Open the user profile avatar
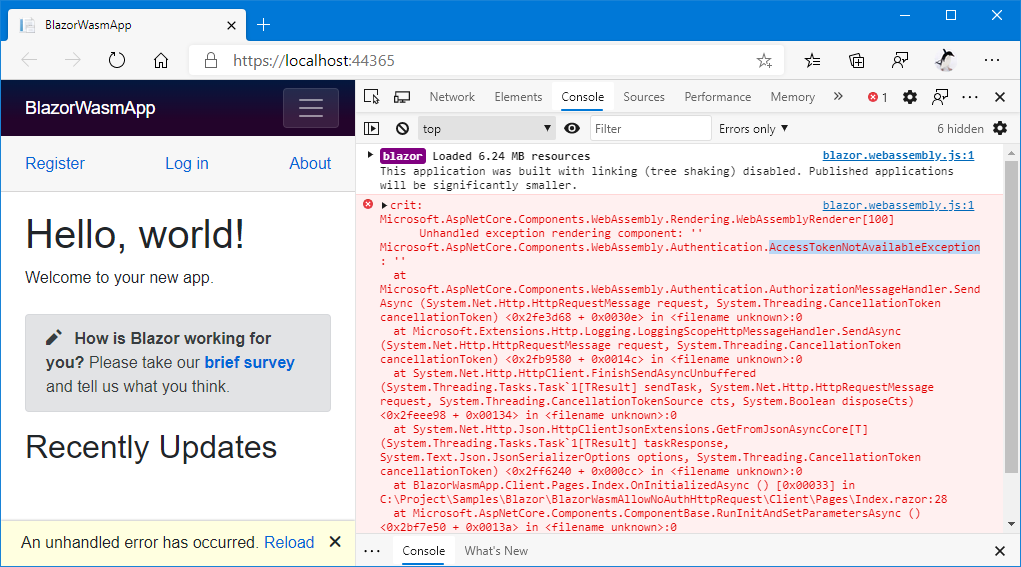The image size is (1021, 567). pyautogui.click(x=945, y=61)
